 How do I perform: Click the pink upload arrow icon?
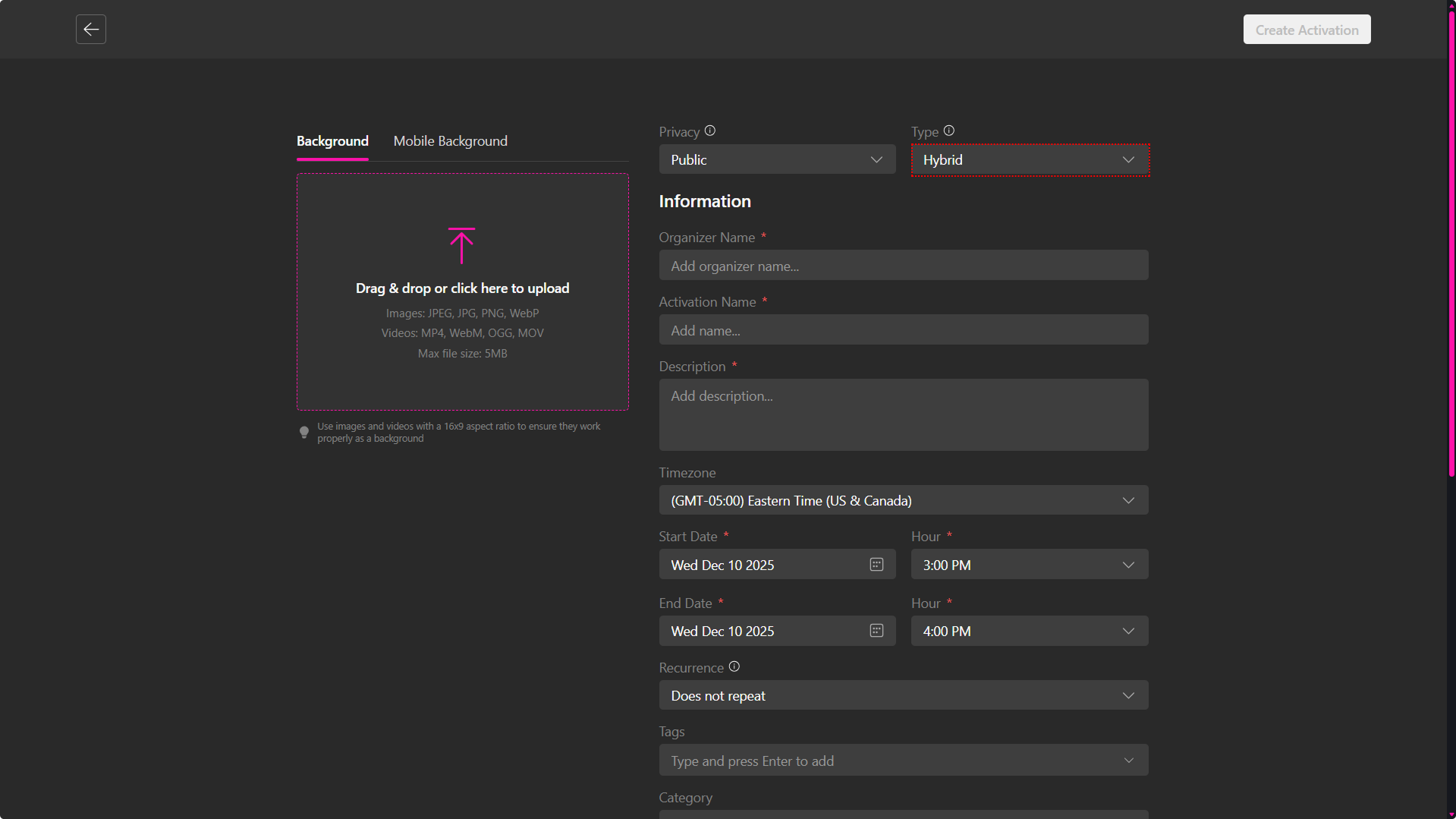[461, 245]
